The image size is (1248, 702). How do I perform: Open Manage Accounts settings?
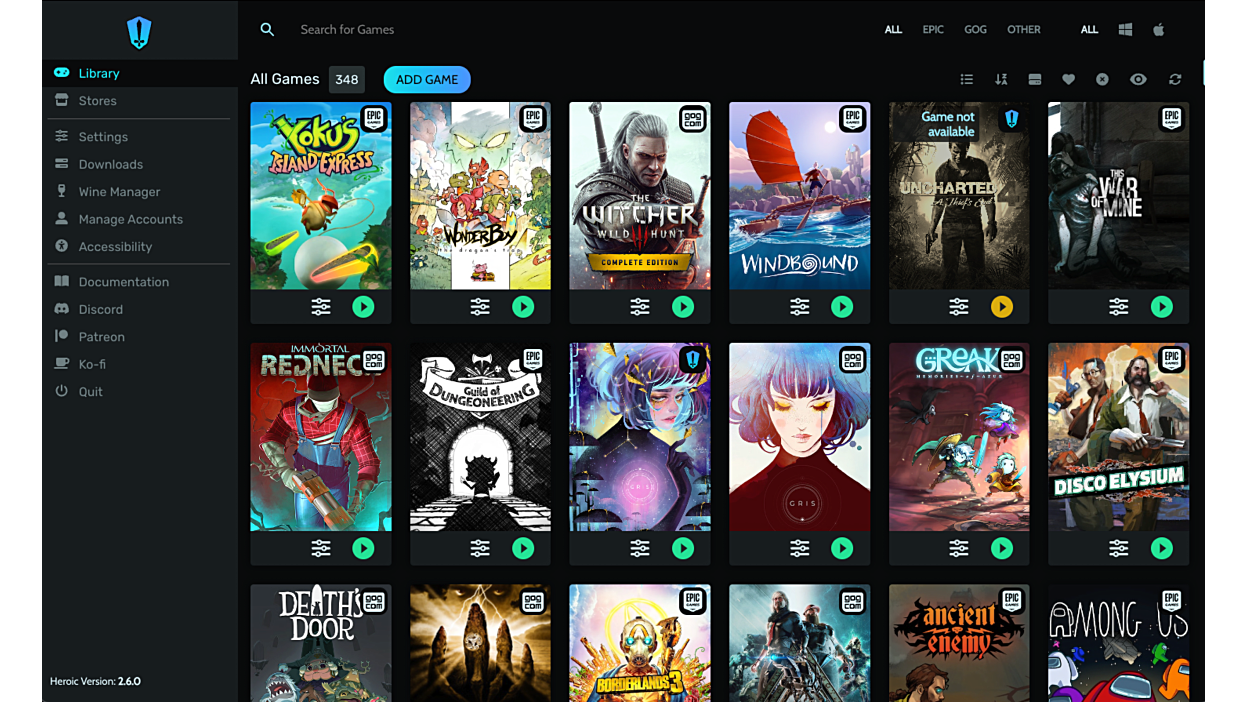[x=130, y=218]
